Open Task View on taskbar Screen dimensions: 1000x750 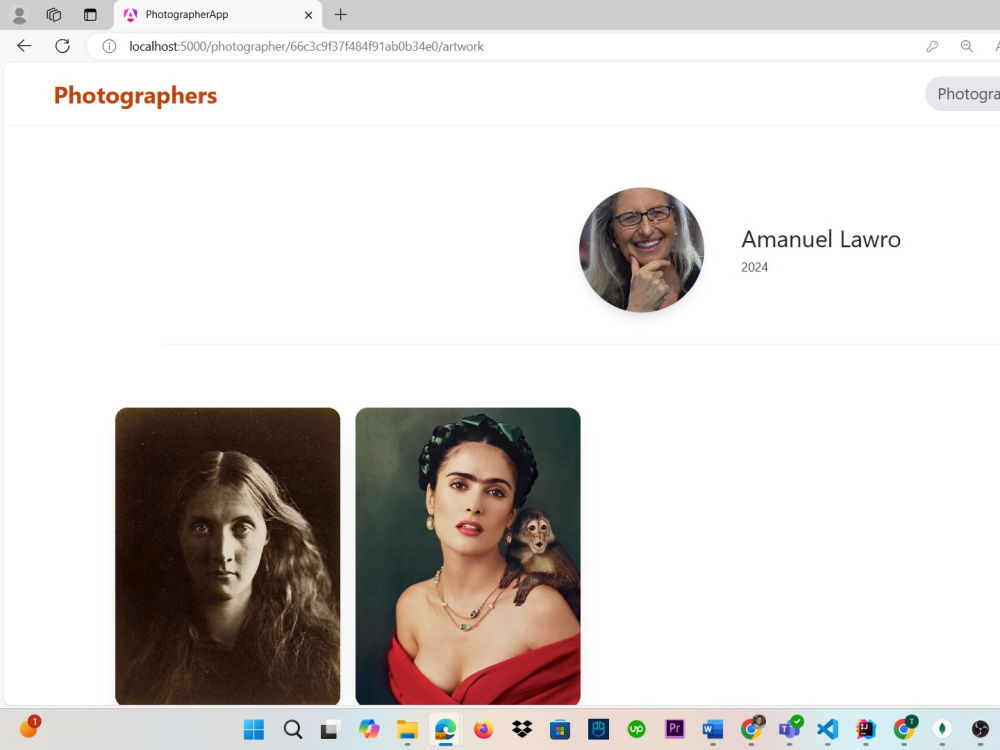[x=330, y=729]
